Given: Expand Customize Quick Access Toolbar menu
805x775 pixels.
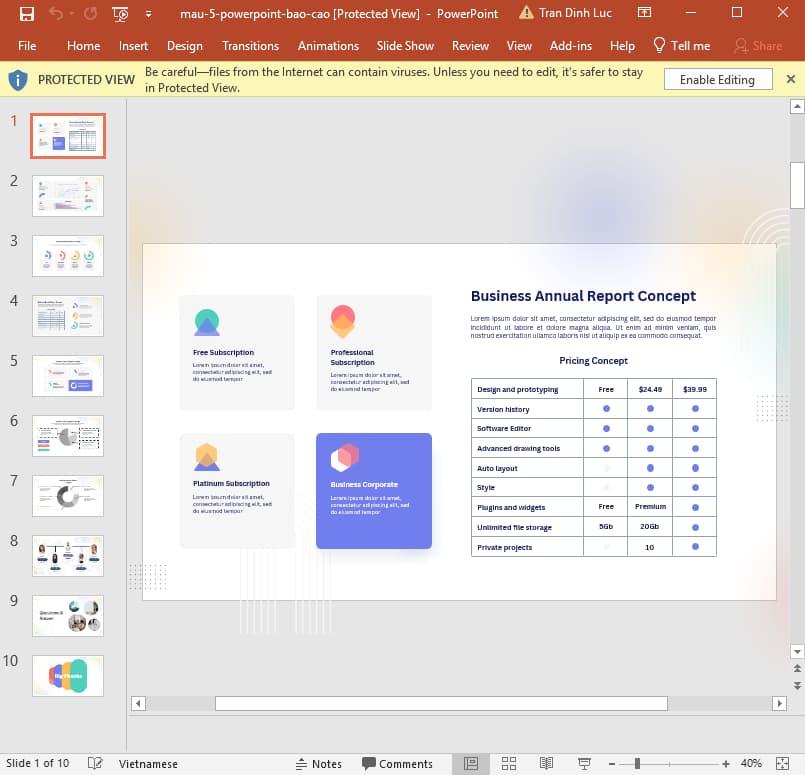Looking at the screenshot, I should click(146, 14).
